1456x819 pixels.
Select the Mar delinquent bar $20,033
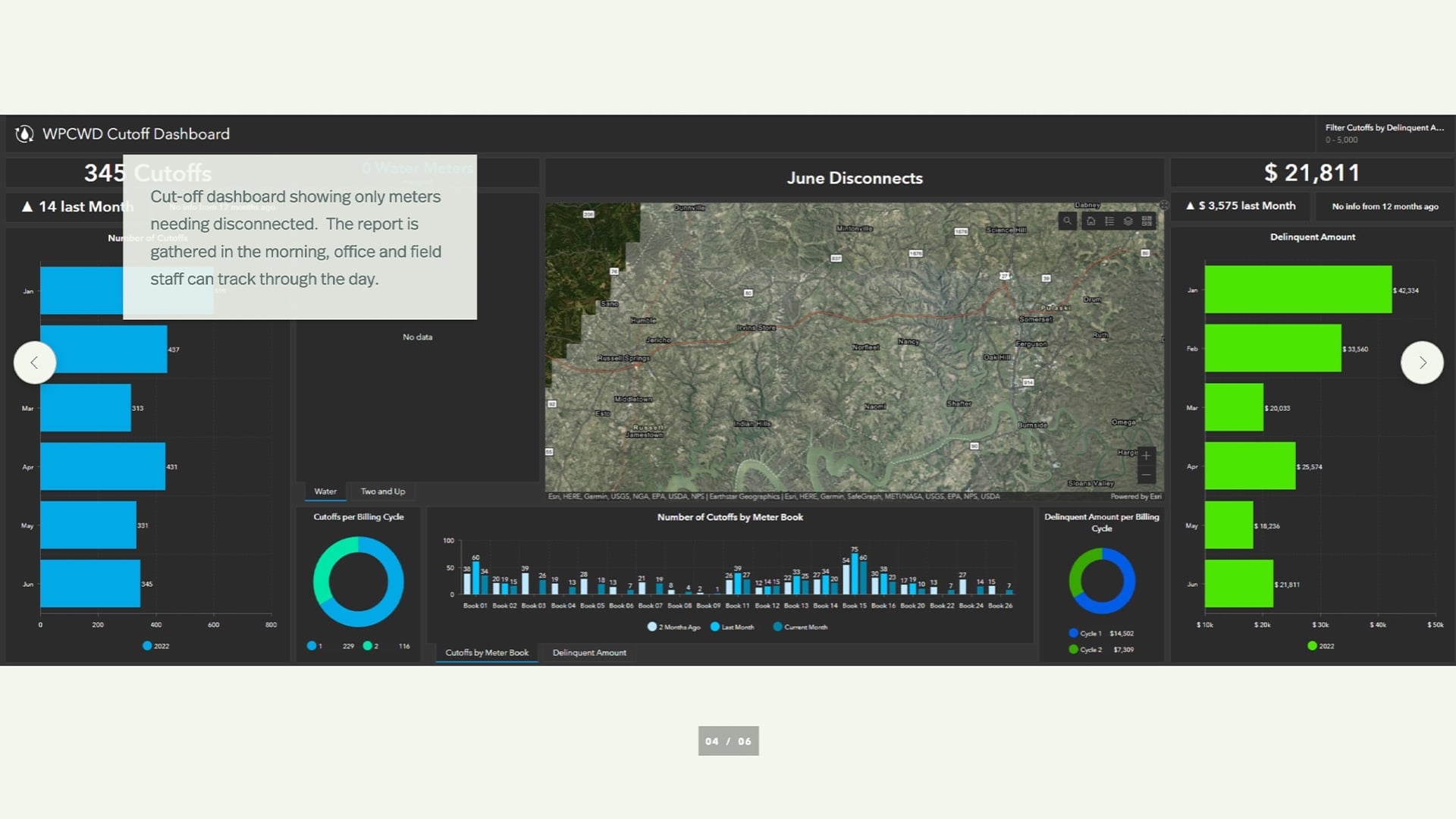(x=1234, y=407)
